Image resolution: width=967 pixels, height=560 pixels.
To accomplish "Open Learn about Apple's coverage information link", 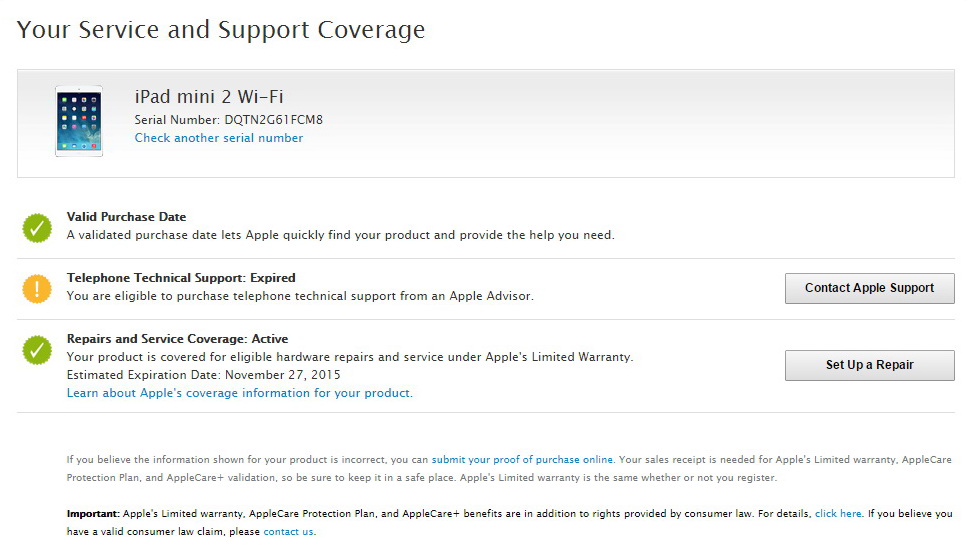I will [x=239, y=393].
